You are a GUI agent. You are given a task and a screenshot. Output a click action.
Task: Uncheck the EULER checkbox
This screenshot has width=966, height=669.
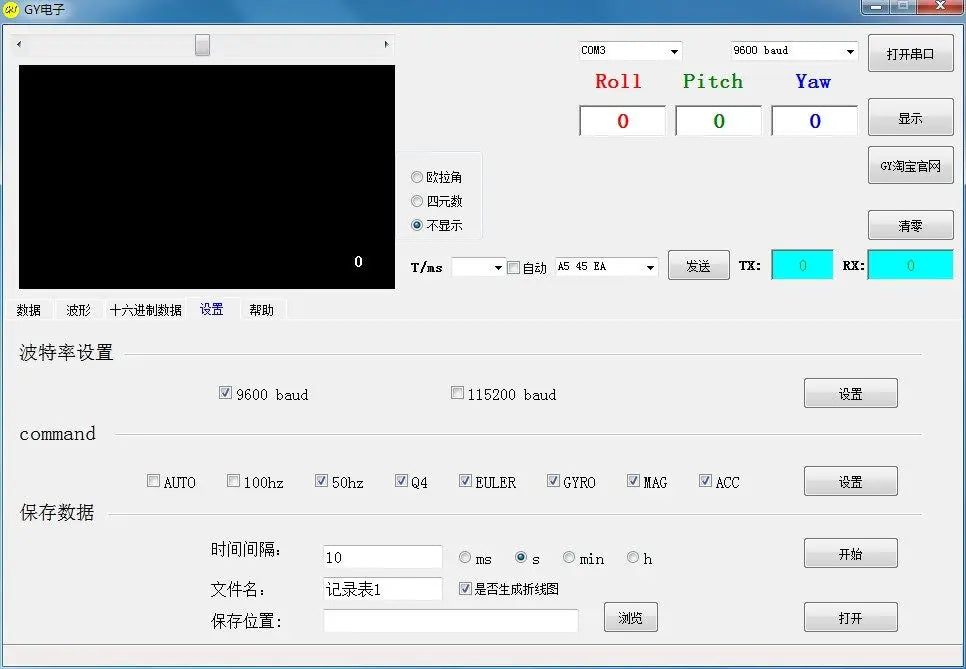pos(465,480)
